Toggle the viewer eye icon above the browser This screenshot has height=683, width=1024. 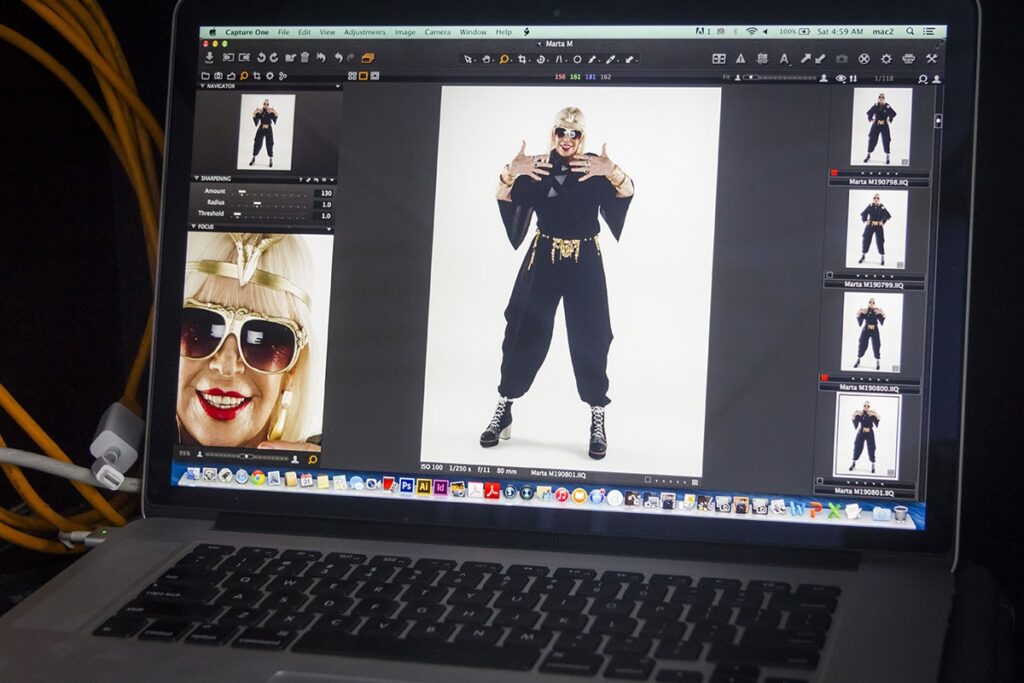pyautogui.click(x=840, y=78)
